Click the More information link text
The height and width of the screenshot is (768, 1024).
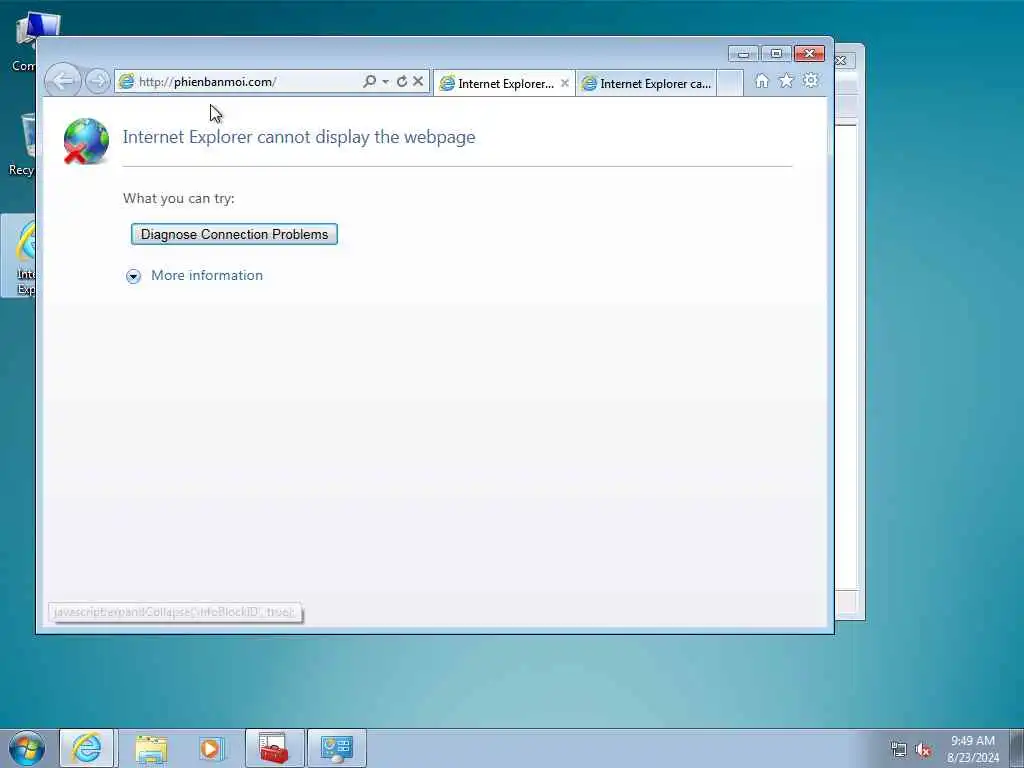click(207, 275)
